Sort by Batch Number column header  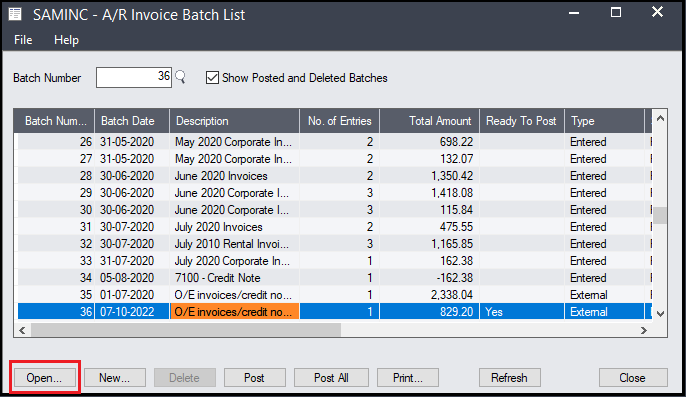[54, 121]
